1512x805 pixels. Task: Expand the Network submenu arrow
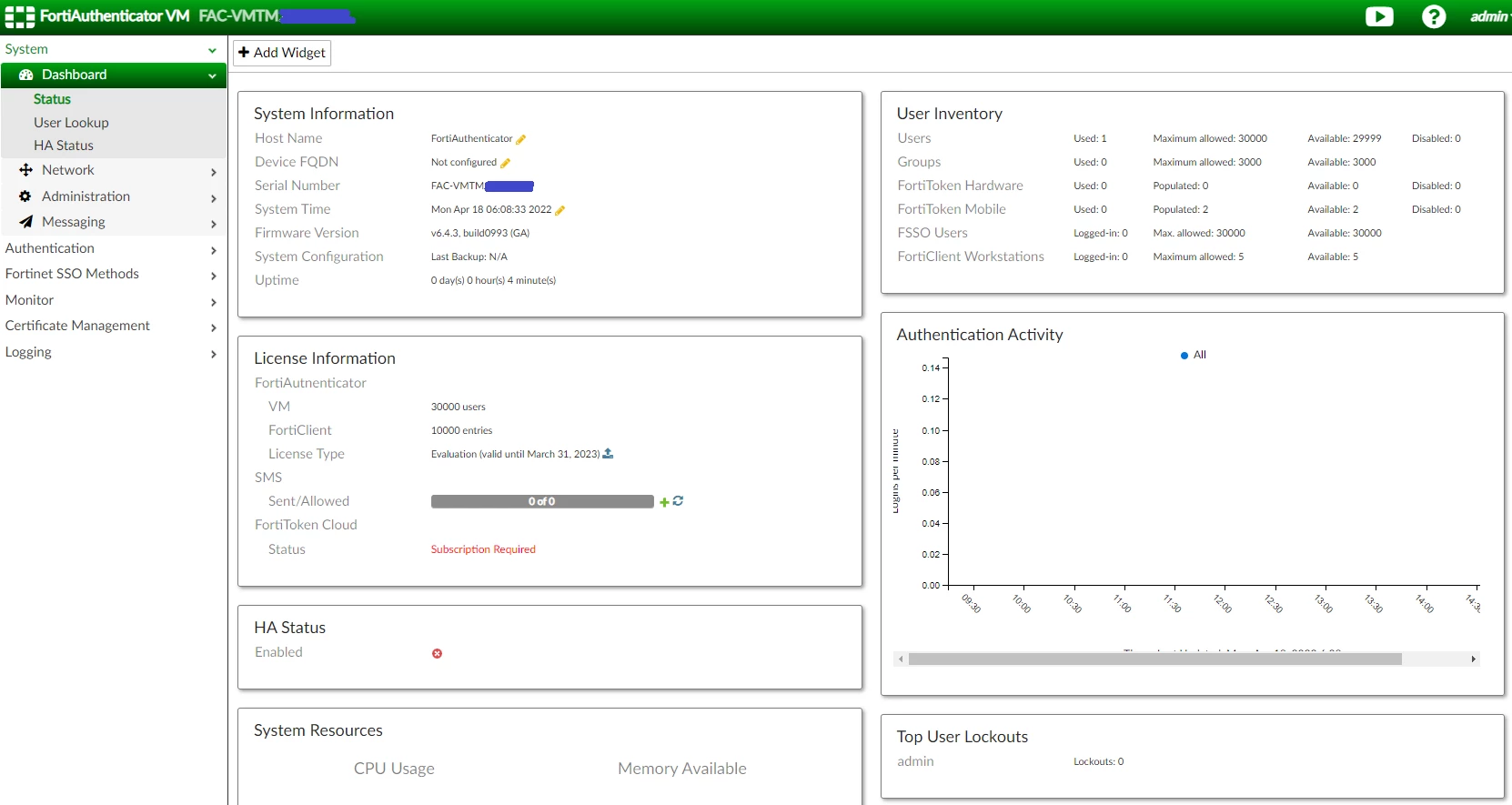[214, 172]
